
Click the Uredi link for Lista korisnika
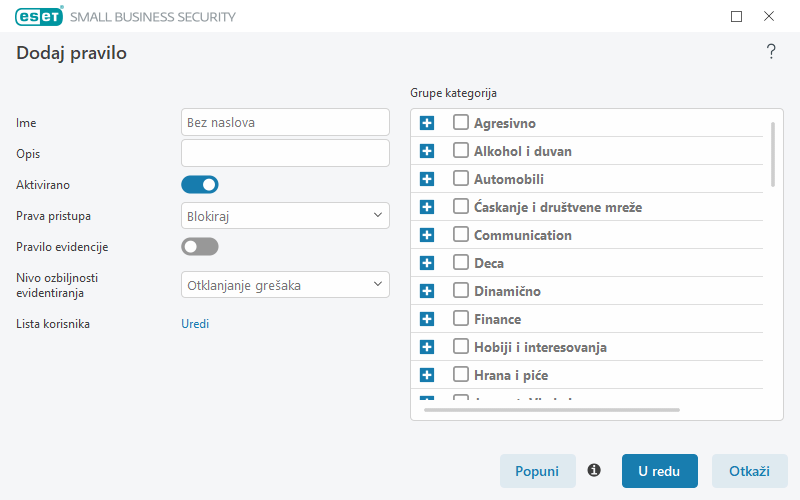click(195, 324)
